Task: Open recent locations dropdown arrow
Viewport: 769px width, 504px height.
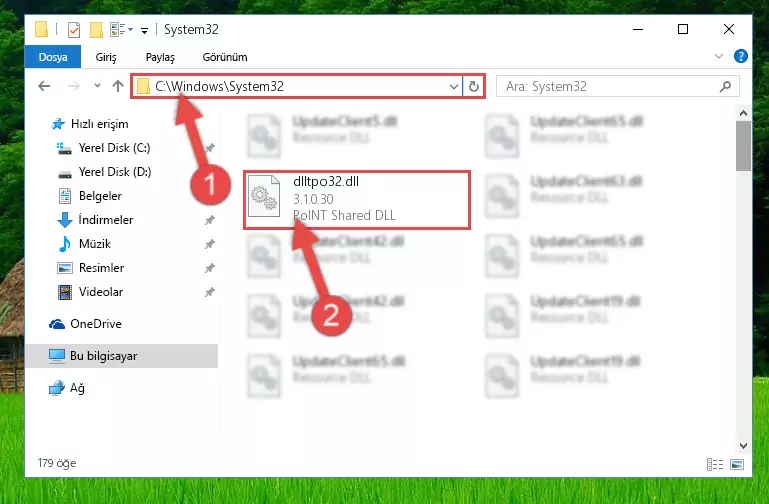Action: click(x=97, y=86)
